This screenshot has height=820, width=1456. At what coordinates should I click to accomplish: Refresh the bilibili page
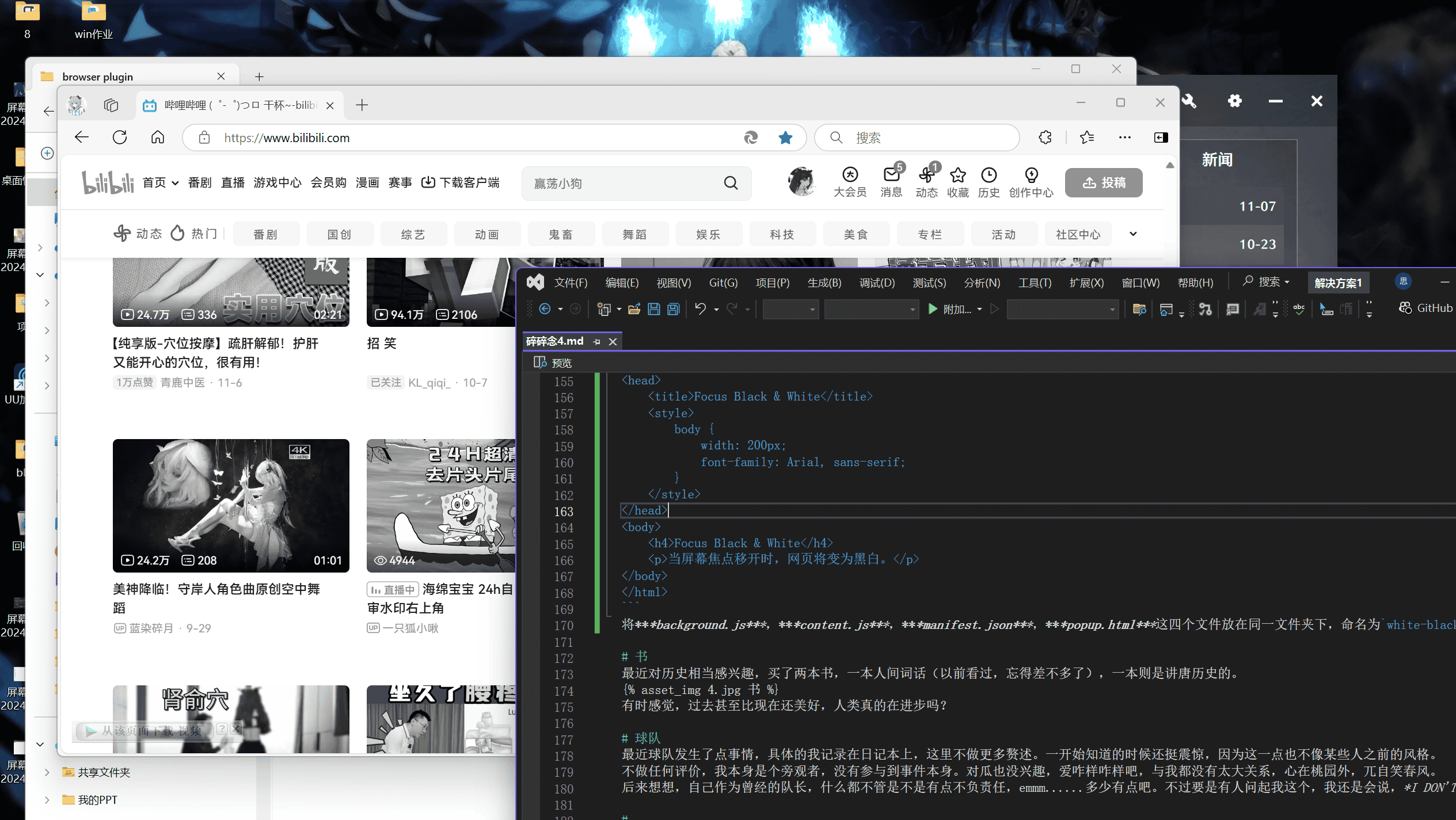(120, 138)
